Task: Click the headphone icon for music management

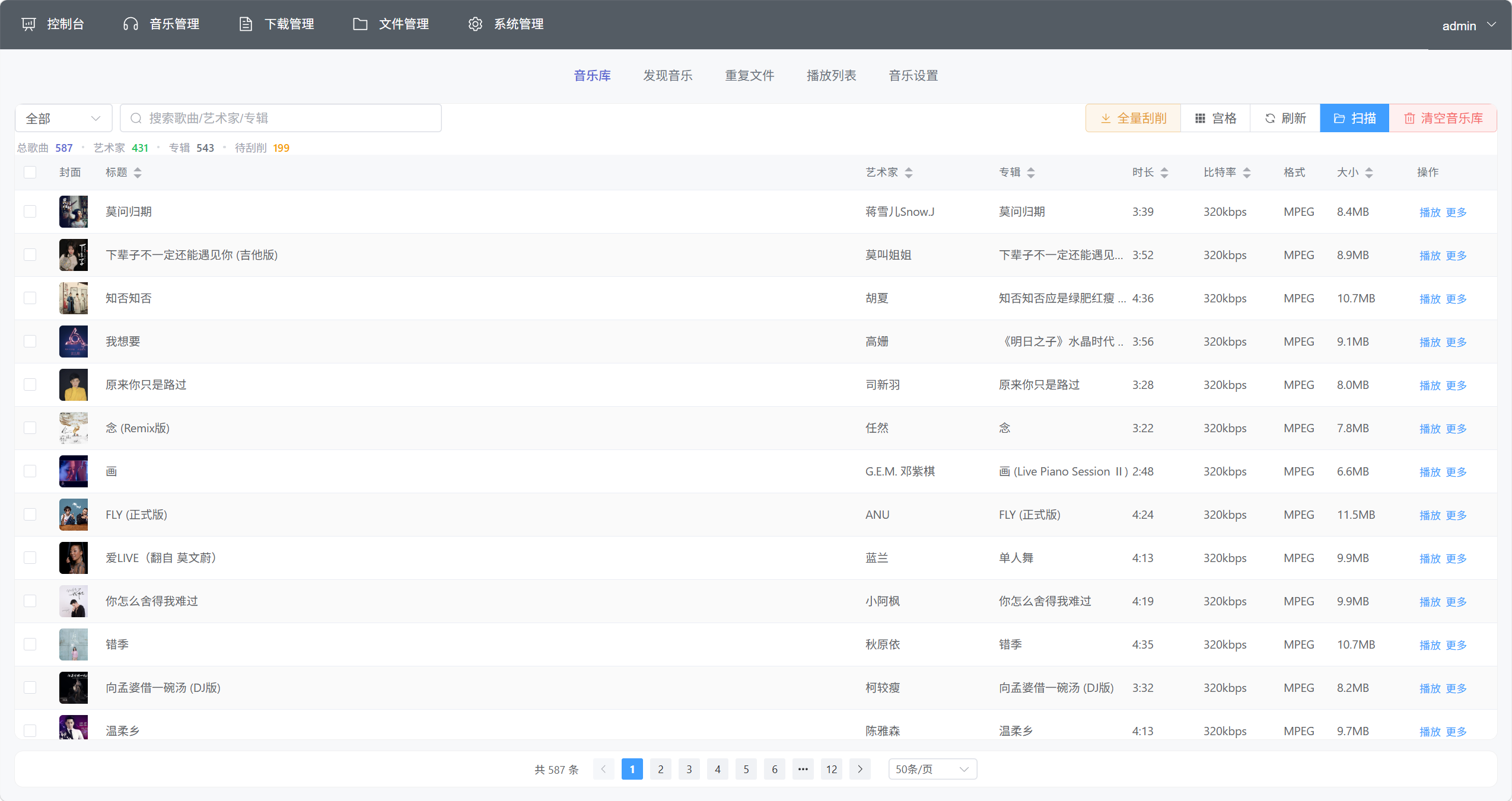Action: click(x=130, y=24)
